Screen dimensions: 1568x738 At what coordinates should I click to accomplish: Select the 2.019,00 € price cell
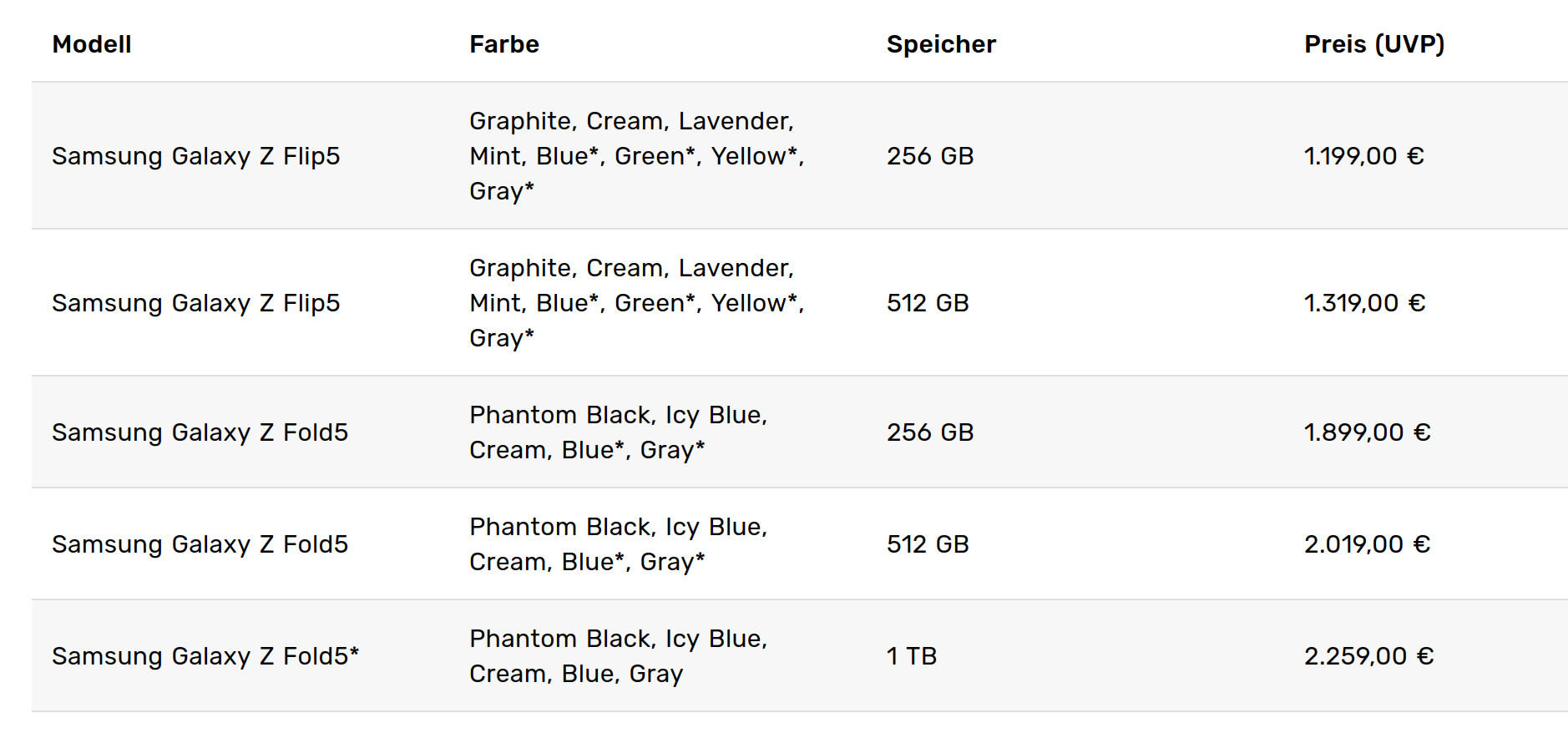pyautogui.click(x=1367, y=544)
